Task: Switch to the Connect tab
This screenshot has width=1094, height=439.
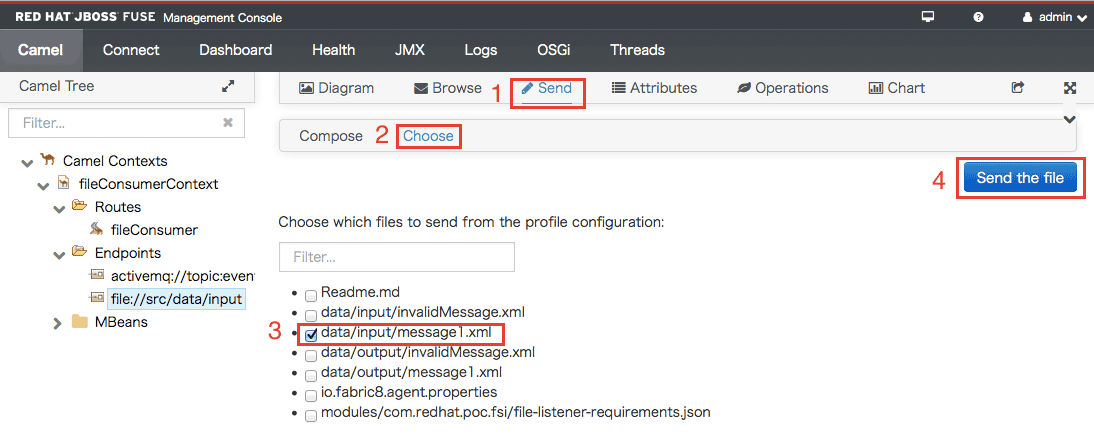Action: click(131, 50)
